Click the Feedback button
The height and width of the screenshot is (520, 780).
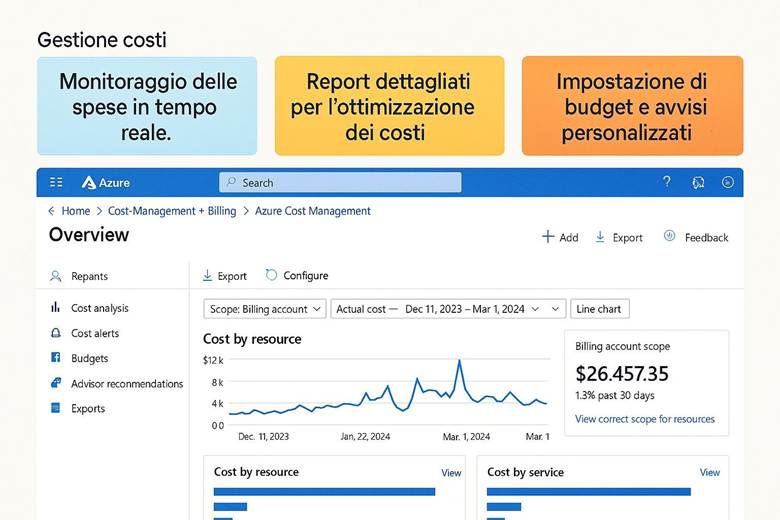click(x=696, y=237)
